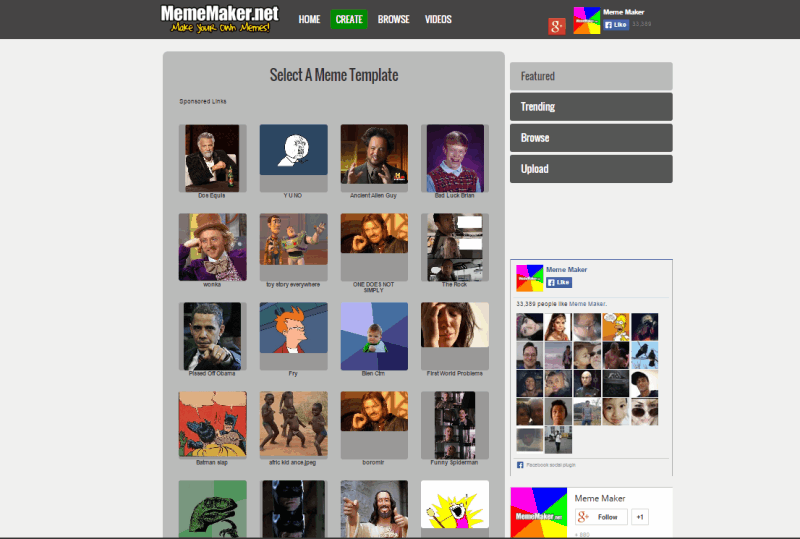Open the Homer Simpson fan avatar
This screenshot has height=539, width=800.
pos(616,327)
